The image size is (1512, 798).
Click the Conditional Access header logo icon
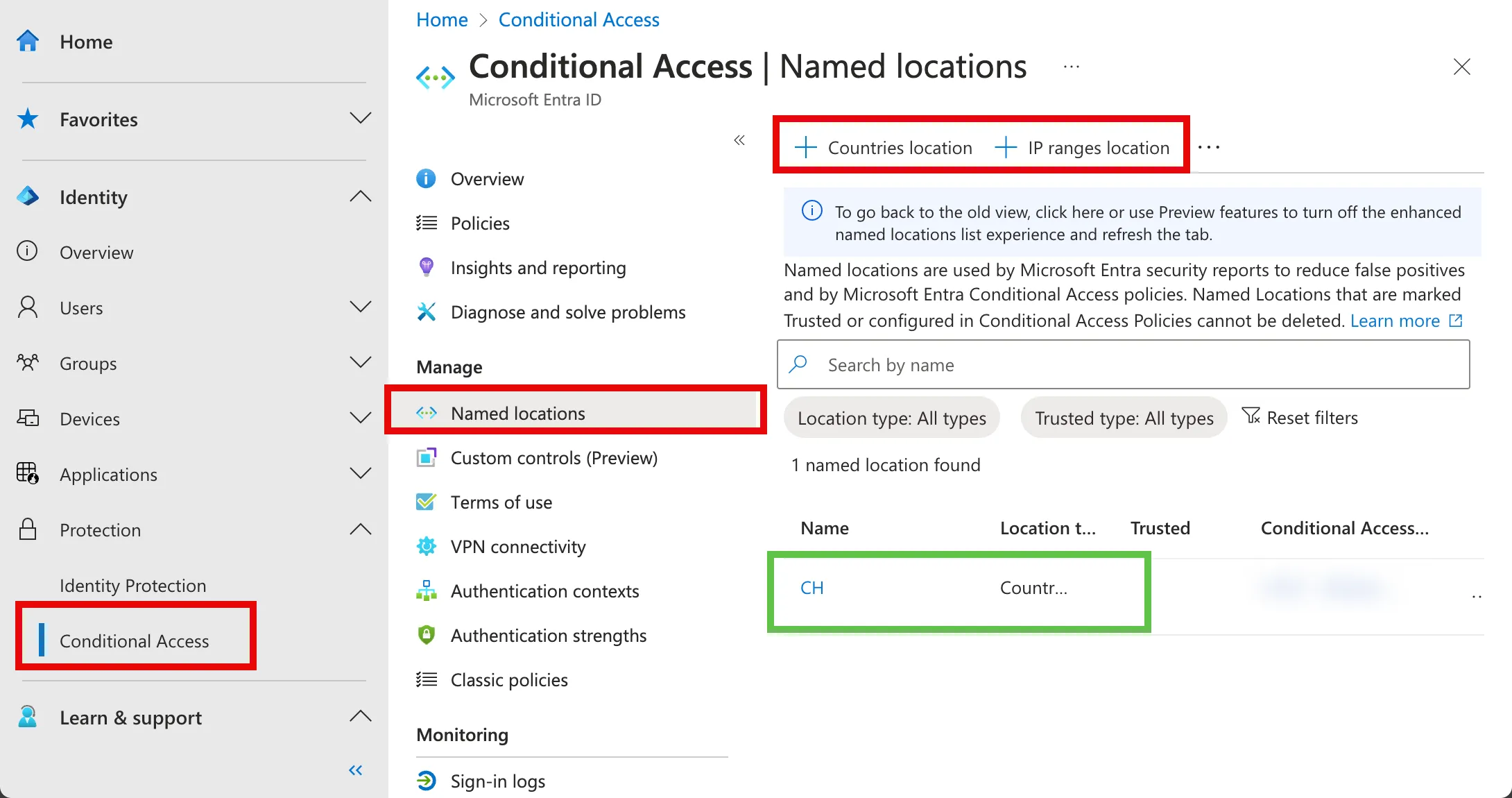pos(436,77)
